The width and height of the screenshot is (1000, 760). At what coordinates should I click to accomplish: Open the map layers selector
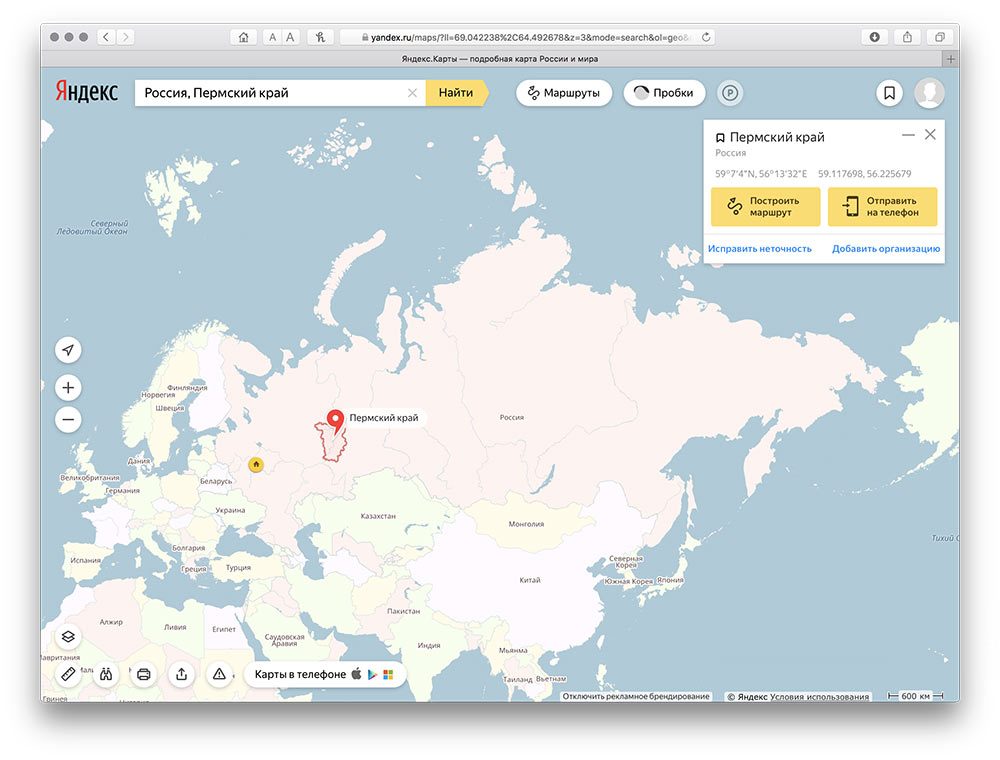68,636
